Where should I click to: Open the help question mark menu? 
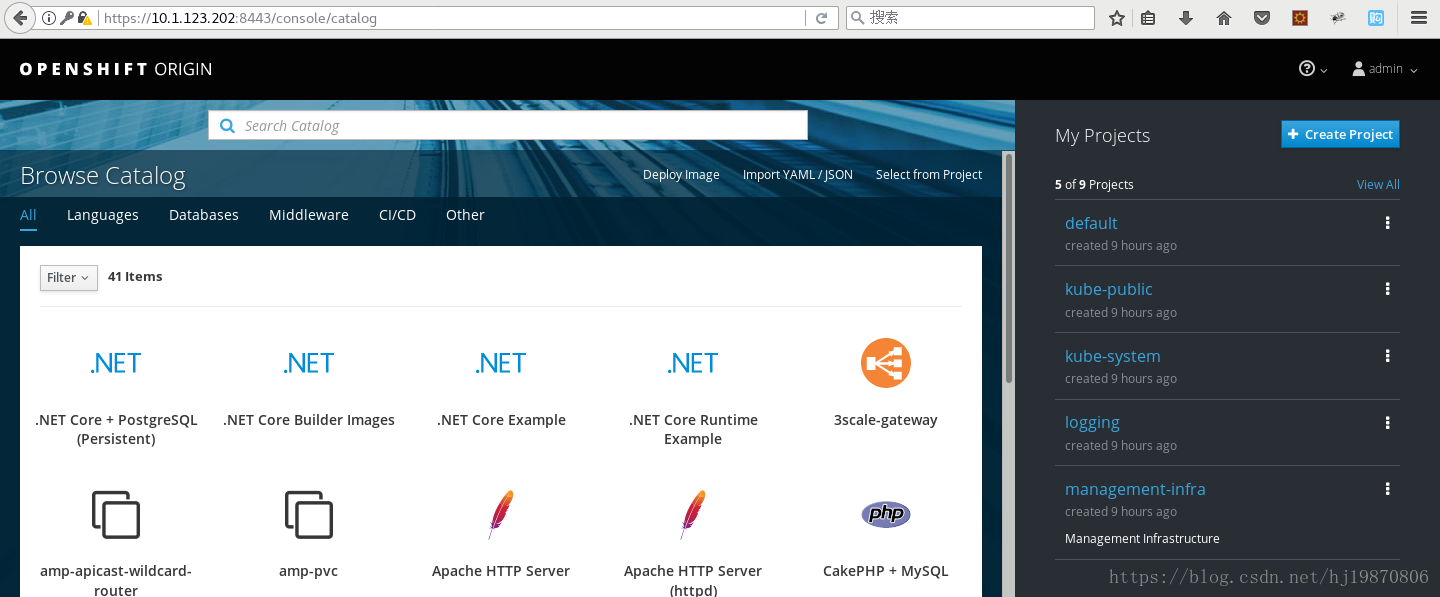click(x=1312, y=69)
